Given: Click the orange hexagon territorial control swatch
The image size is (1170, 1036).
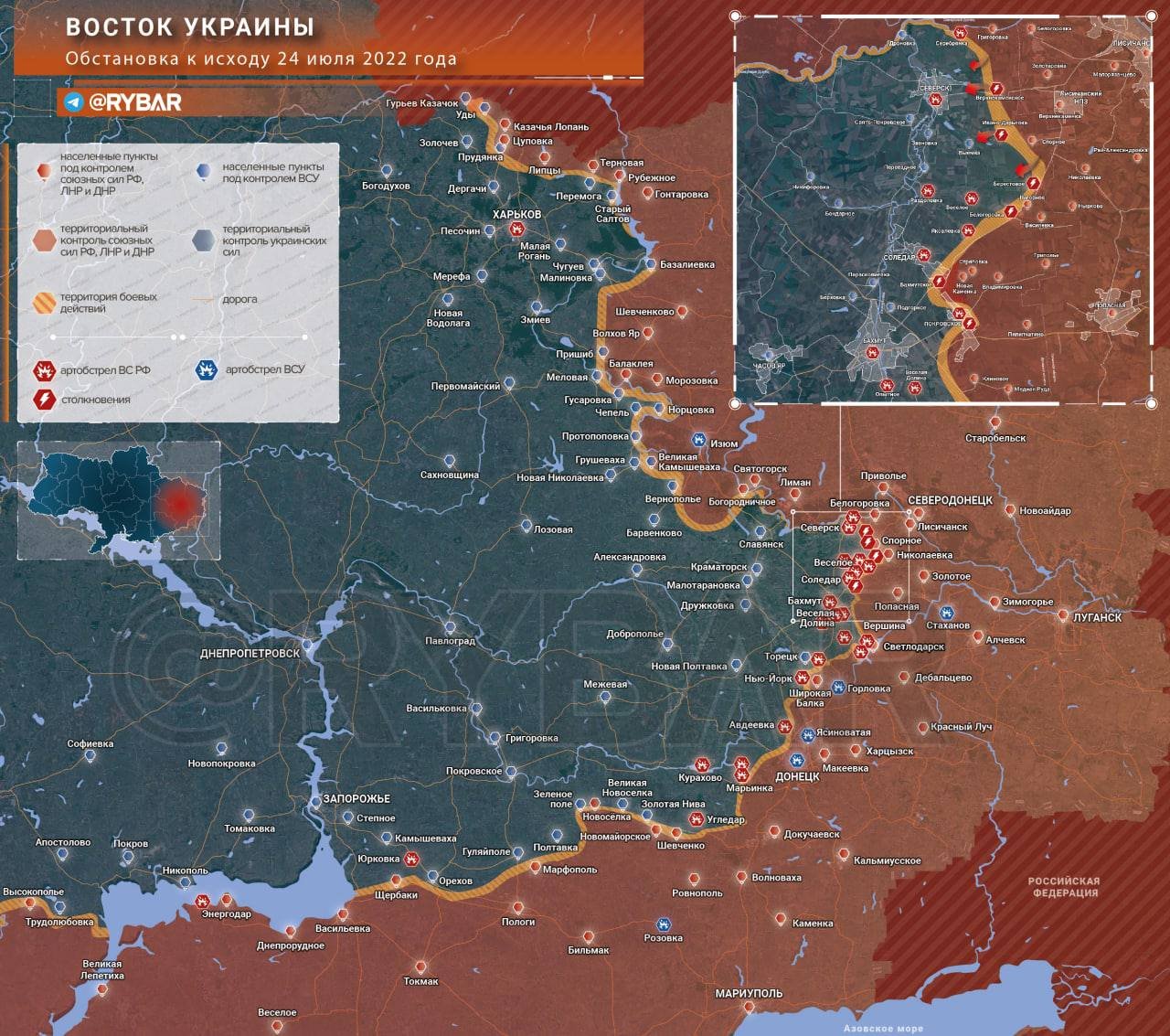Looking at the screenshot, I should pyautogui.click(x=44, y=240).
